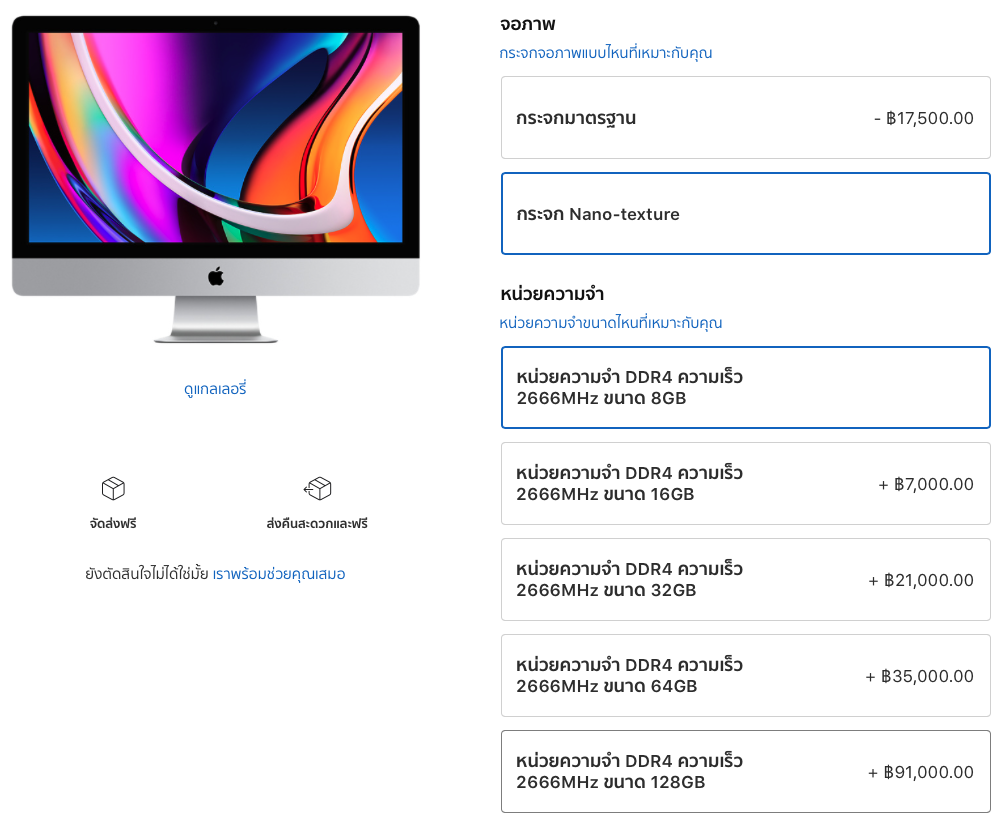This screenshot has height=826, width=1004.
Task: Pick the 32GB DDR4 memory option
Action: point(745,580)
